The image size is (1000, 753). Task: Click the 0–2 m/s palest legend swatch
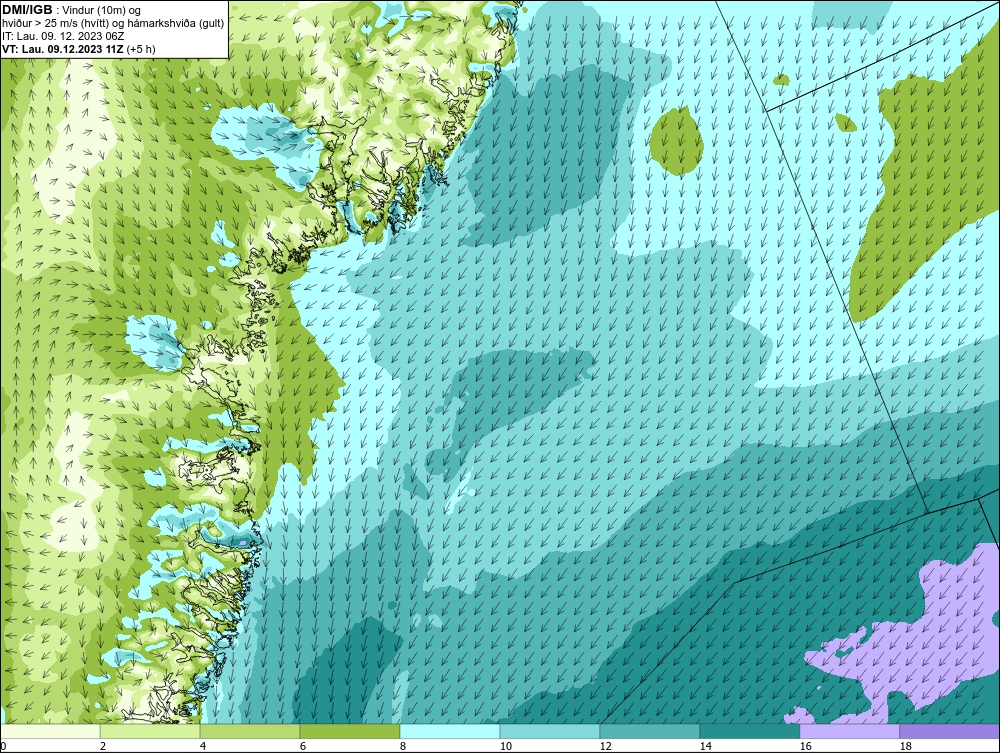50,731
